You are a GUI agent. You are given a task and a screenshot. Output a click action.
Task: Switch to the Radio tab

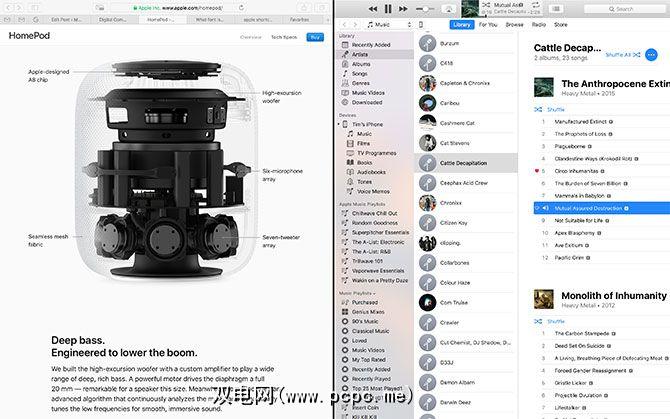pos(539,25)
